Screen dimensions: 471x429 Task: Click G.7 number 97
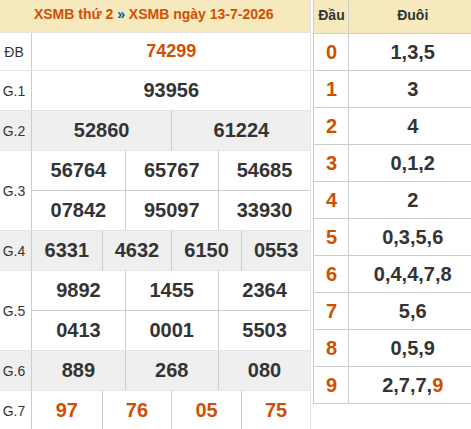(x=67, y=410)
